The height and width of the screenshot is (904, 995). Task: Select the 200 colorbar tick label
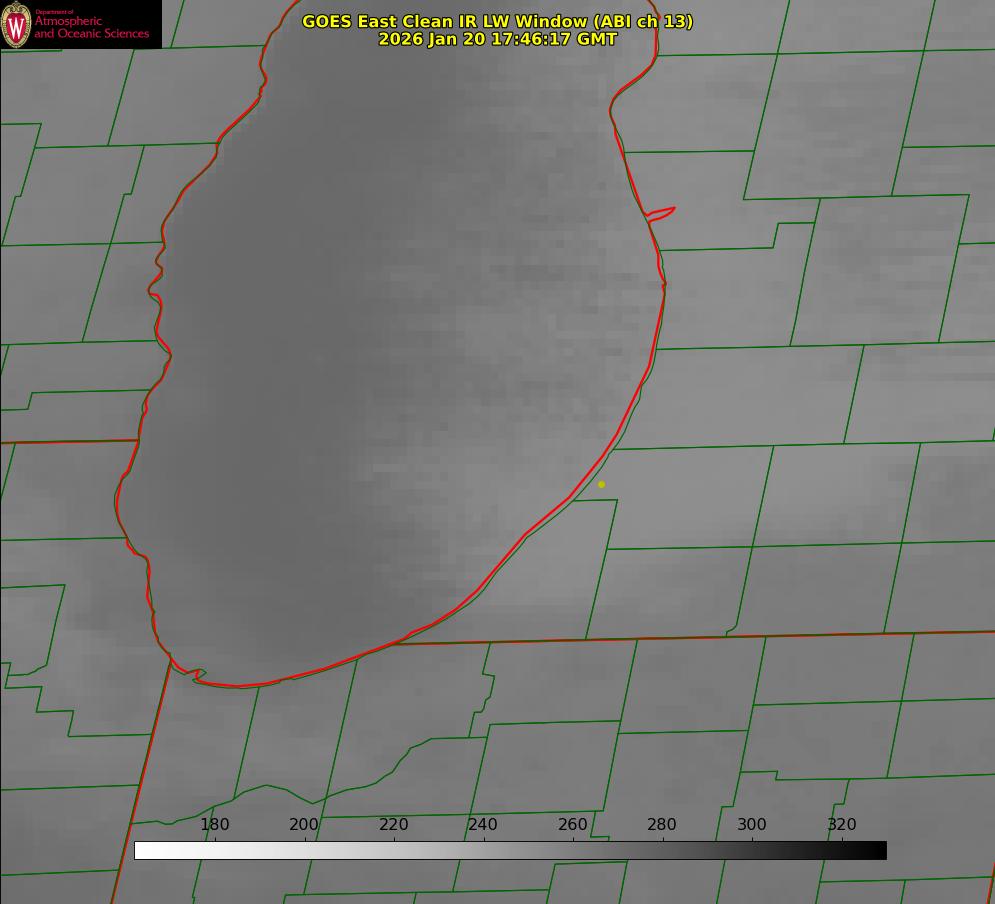pyautogui.click(x=304, y=824)
